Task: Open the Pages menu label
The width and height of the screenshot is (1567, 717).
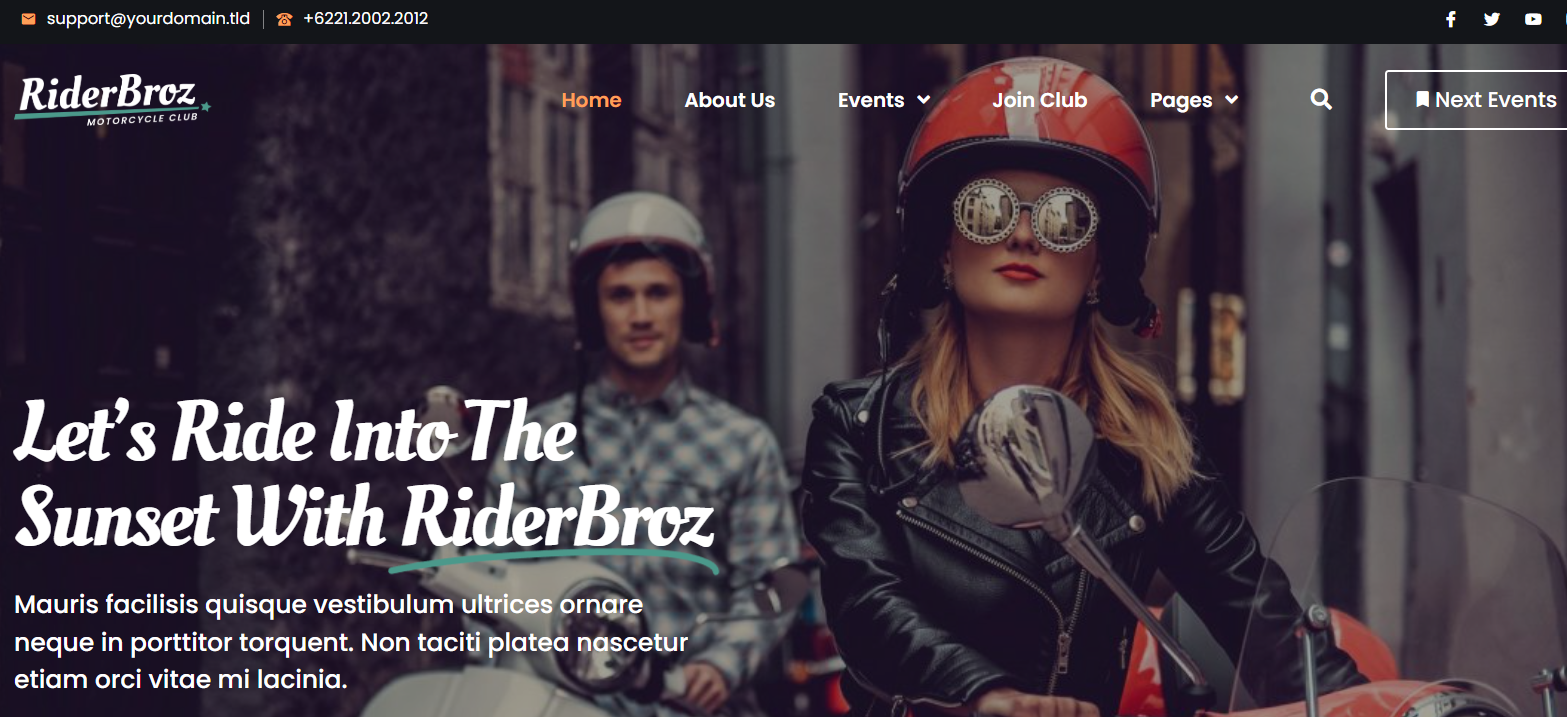Action: click(x=1181, y=100)
